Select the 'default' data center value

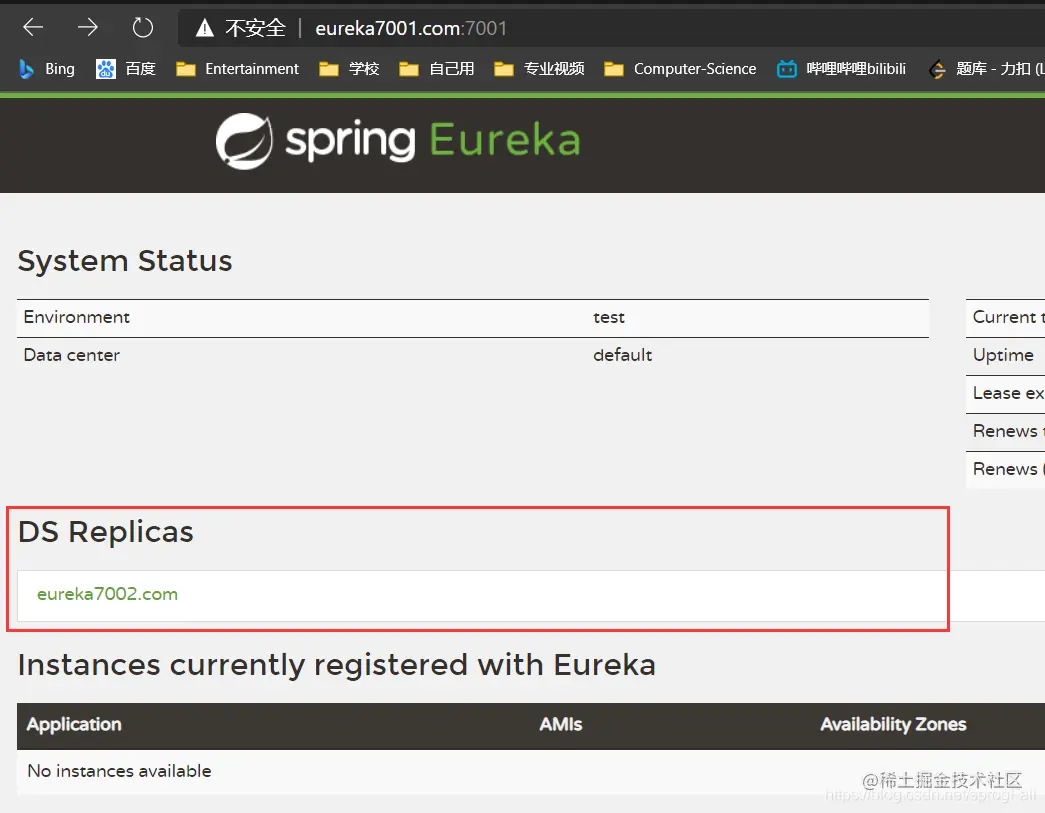point(622,355)
